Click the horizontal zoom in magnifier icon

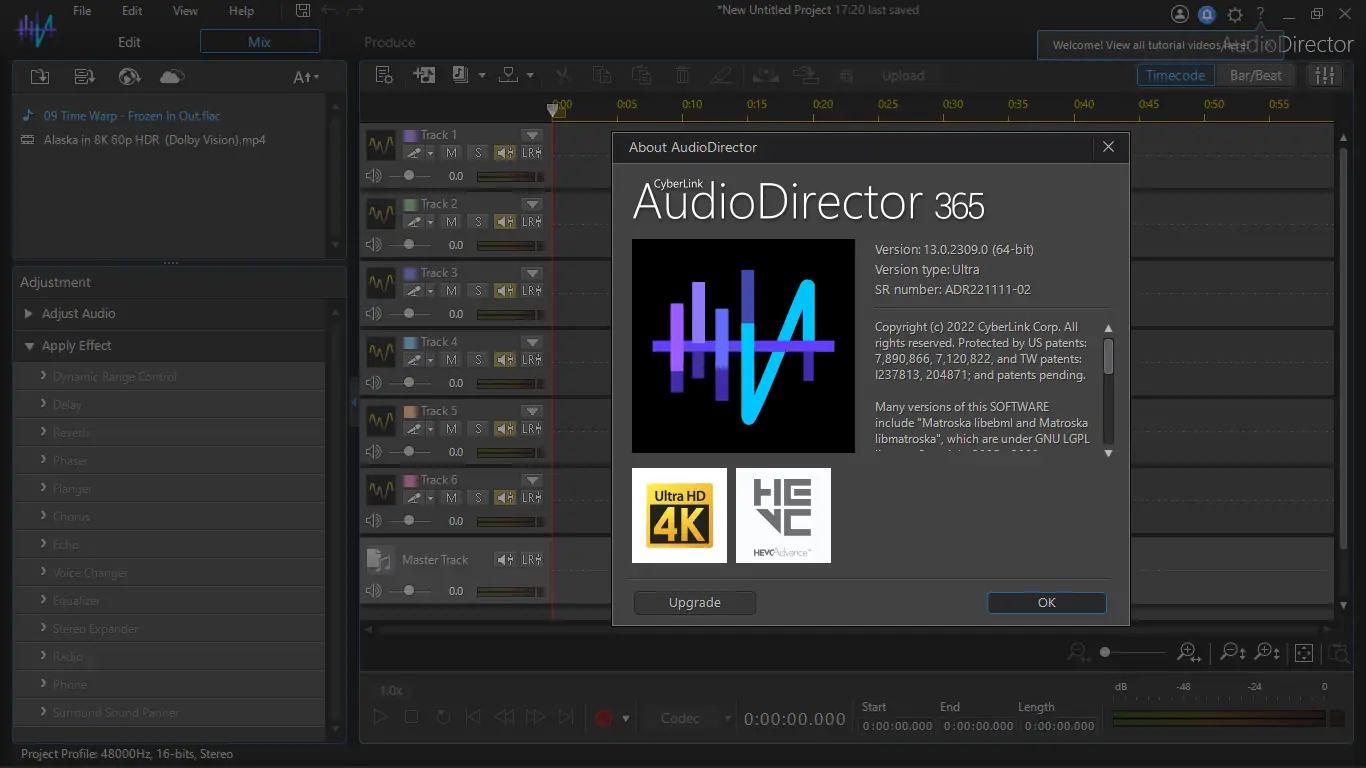[1188, 652]
